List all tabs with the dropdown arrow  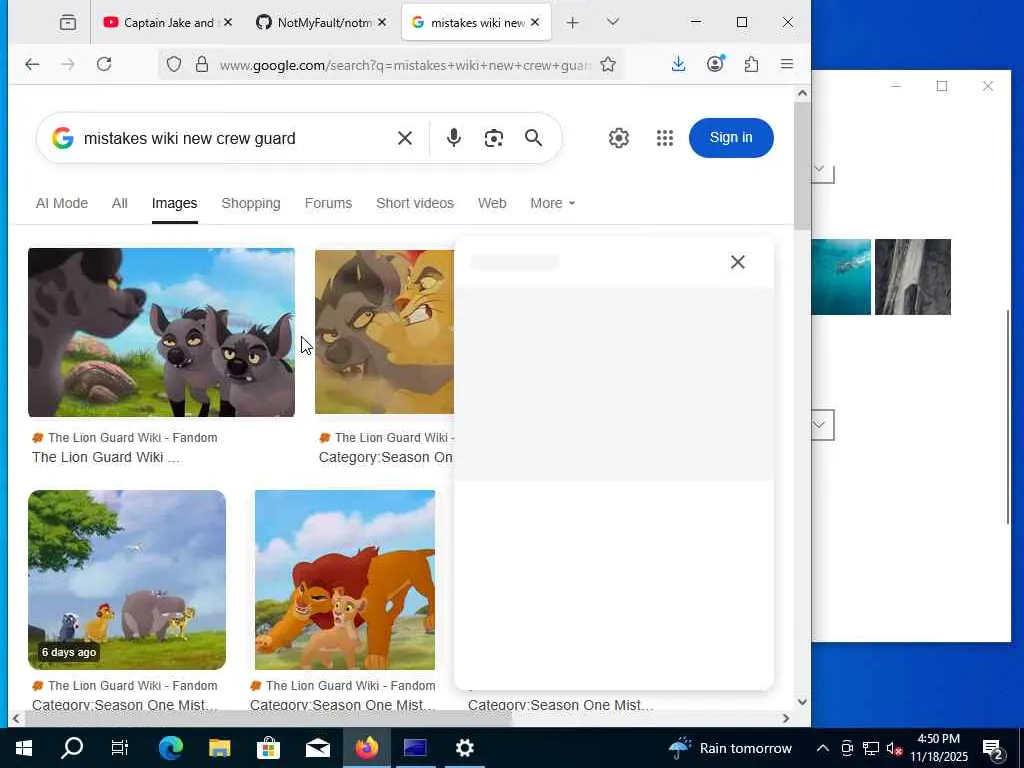coord(612,22)
